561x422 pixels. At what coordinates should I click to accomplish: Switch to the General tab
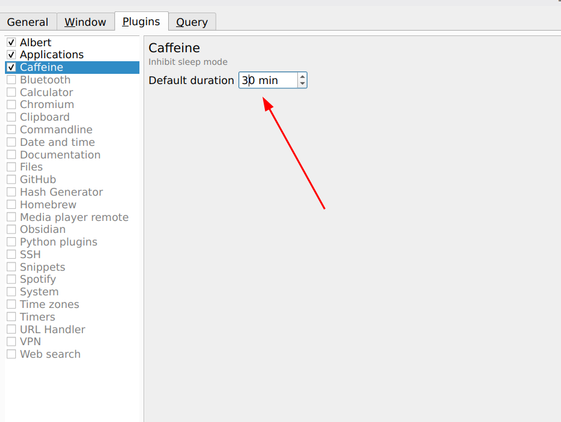pos(28,22)
